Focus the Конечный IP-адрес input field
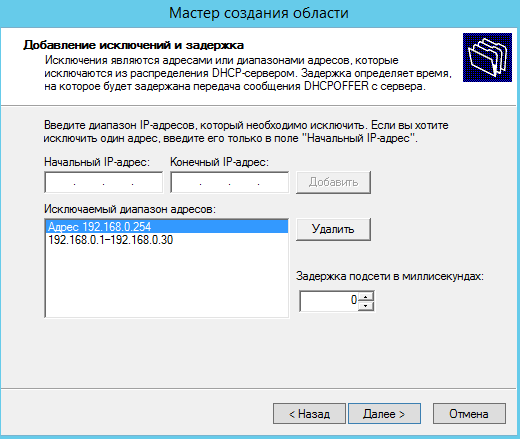520x439 pixels. pyautogui.click(x=230, y=182)
